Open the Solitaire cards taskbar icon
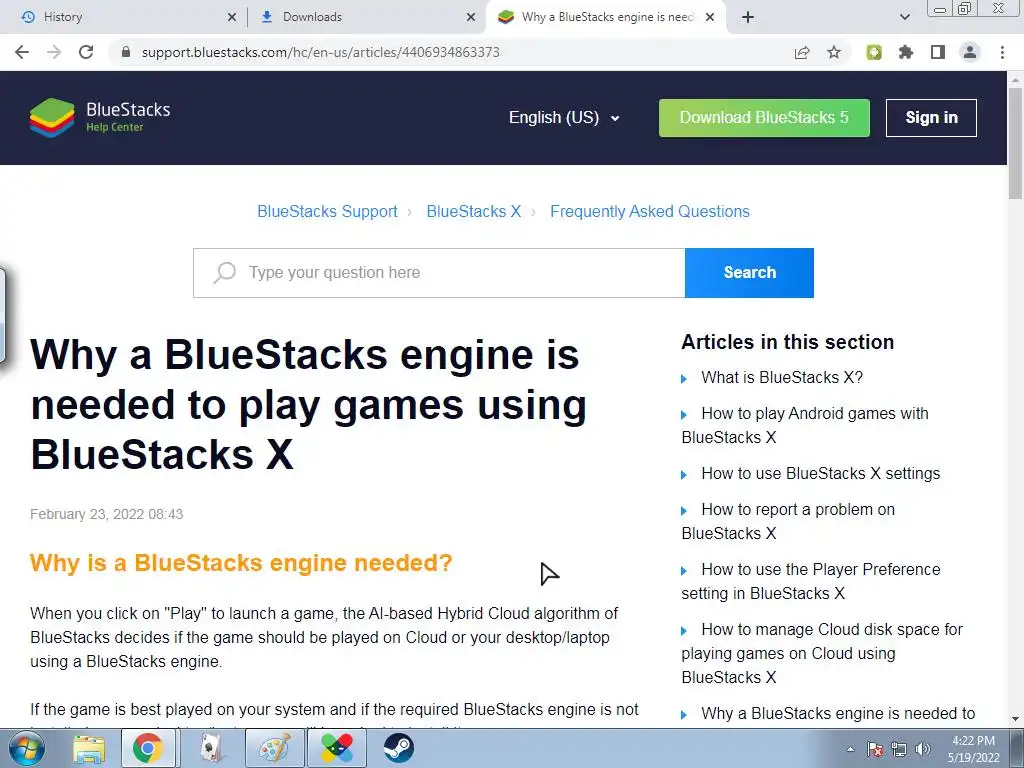The height and width of the screenshot is (768, 1024). 210,748
